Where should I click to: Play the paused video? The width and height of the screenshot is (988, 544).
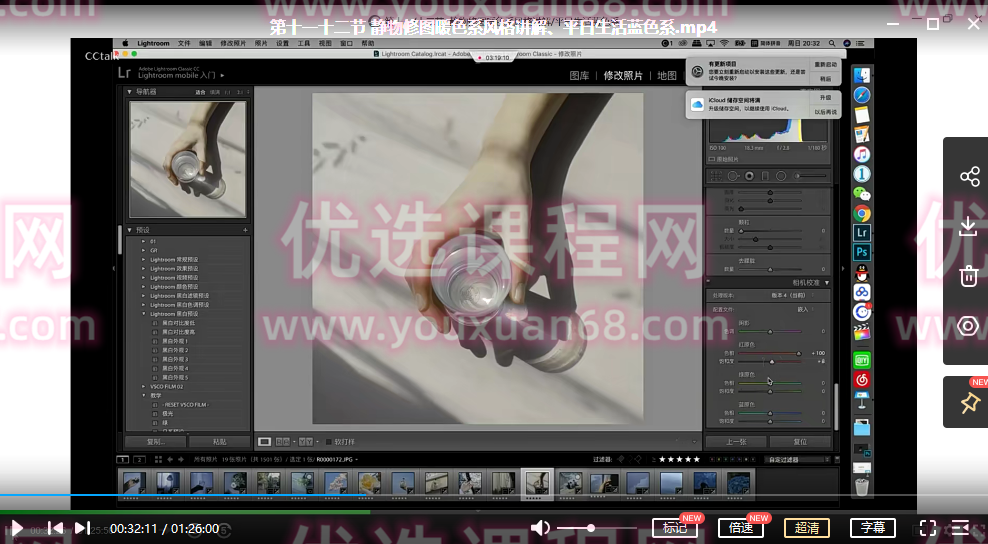point(17,528)
